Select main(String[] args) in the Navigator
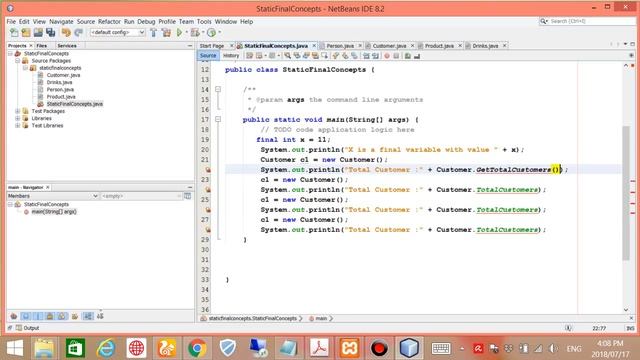Image resolution: width=640 pixels, height=360 pixels. coord(54,211)
